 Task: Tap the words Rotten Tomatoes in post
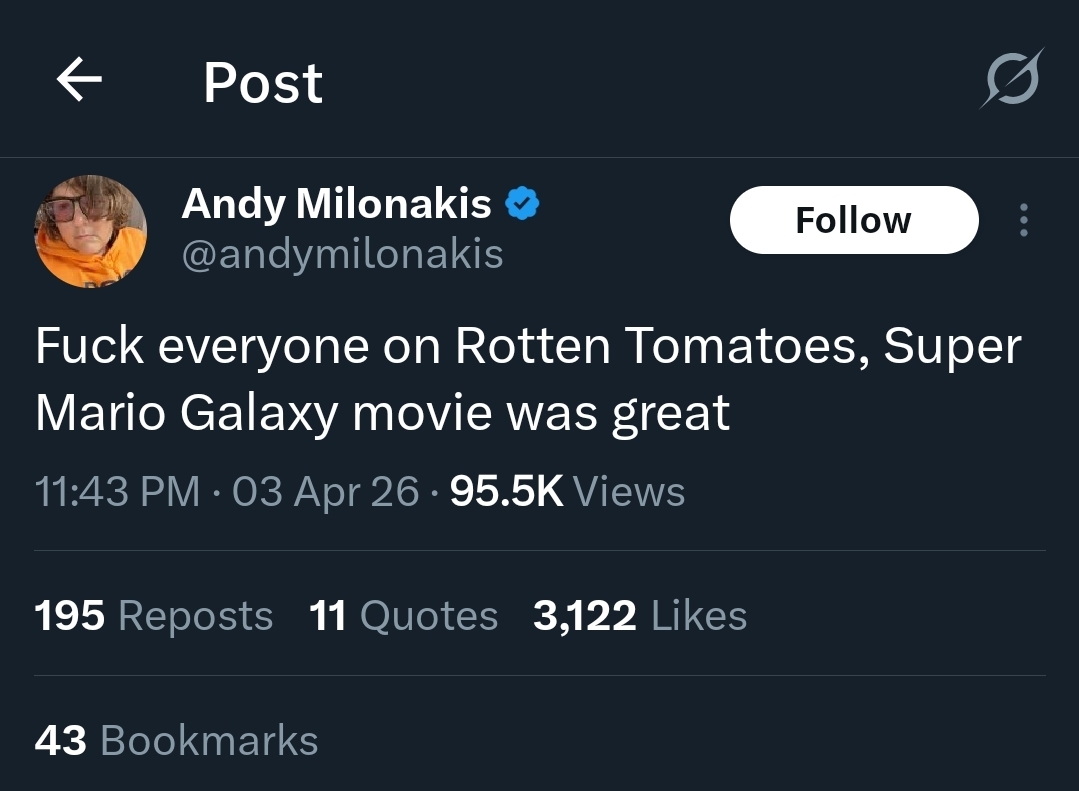[x=660, y=347]
